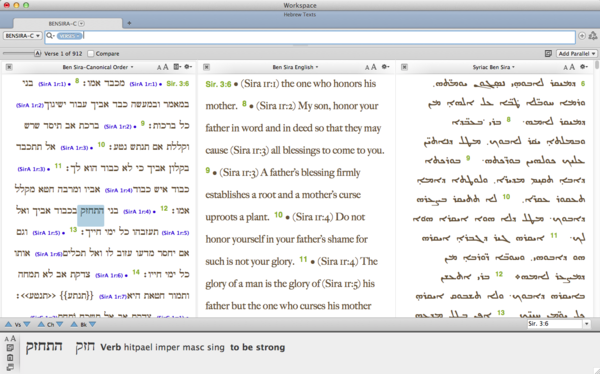The width and height of the screenshot is (600, 374).
Task: Go to previous chapter with the Ch up arrow
Action: (41, 324)
